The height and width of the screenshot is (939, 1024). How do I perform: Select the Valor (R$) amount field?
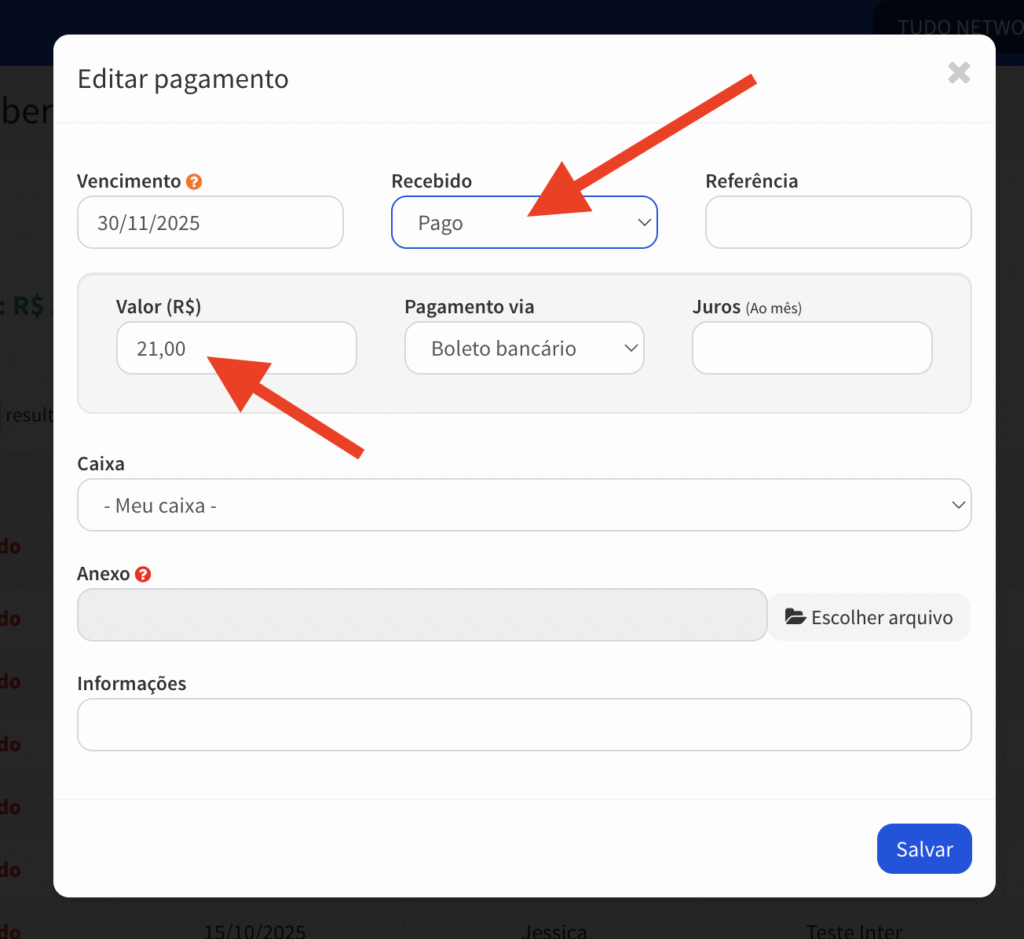(x=236, y=348)
